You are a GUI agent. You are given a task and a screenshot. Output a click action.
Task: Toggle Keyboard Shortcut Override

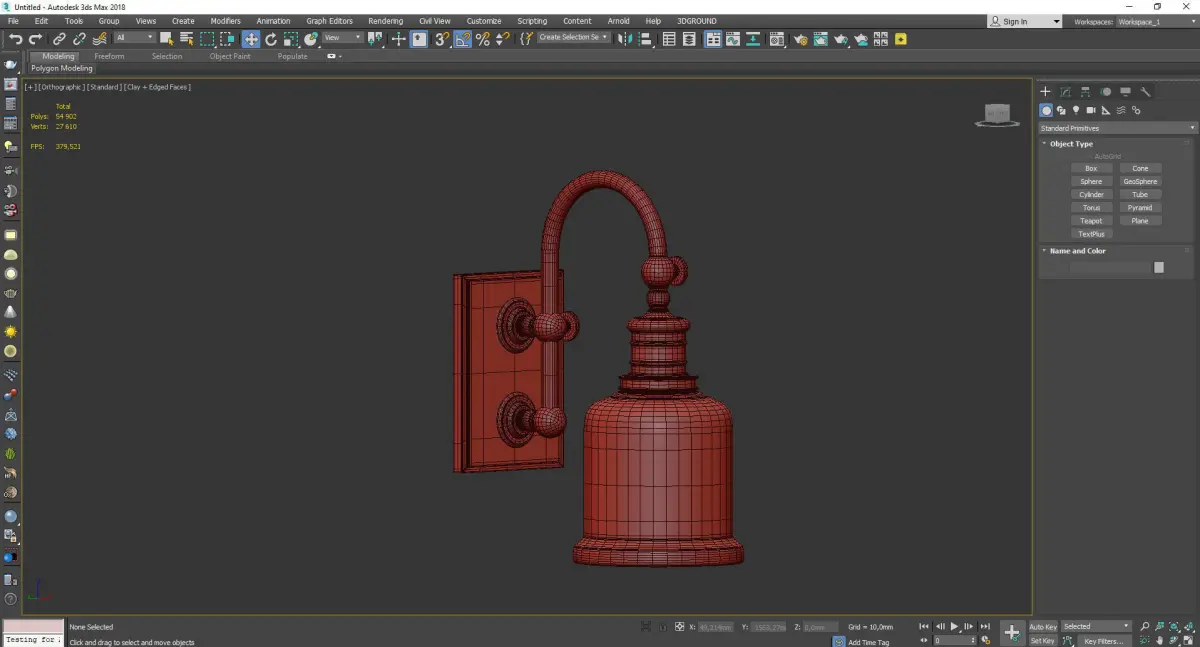pyautogui.click(x=419, y=39)
